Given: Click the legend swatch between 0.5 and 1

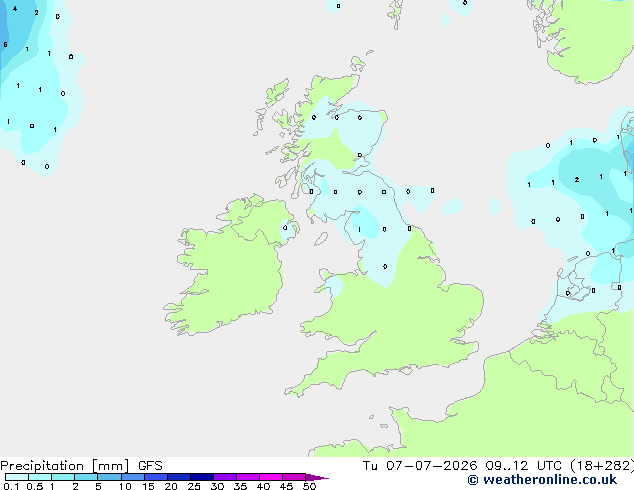Looking at the screenshot, I should tap(40, 477).
